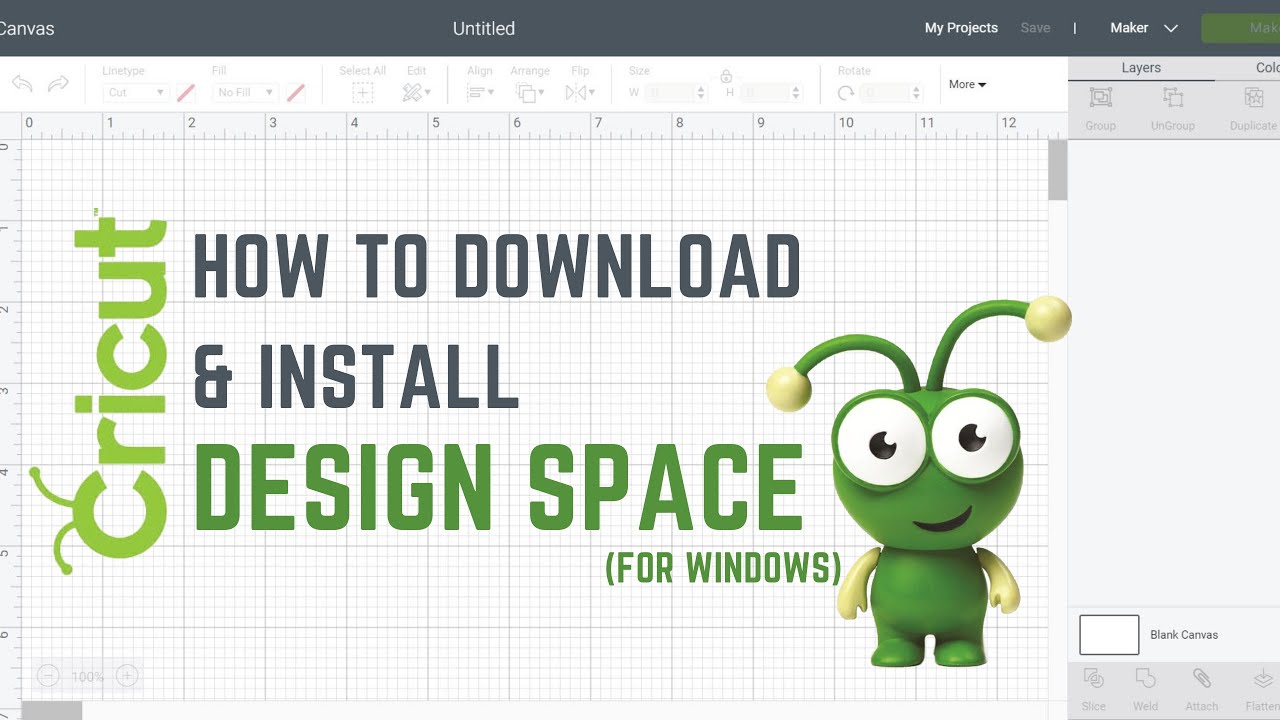Switch to the Layers tab
The width and height of the screenshot is (1280, 720).
coord(1141,68)
